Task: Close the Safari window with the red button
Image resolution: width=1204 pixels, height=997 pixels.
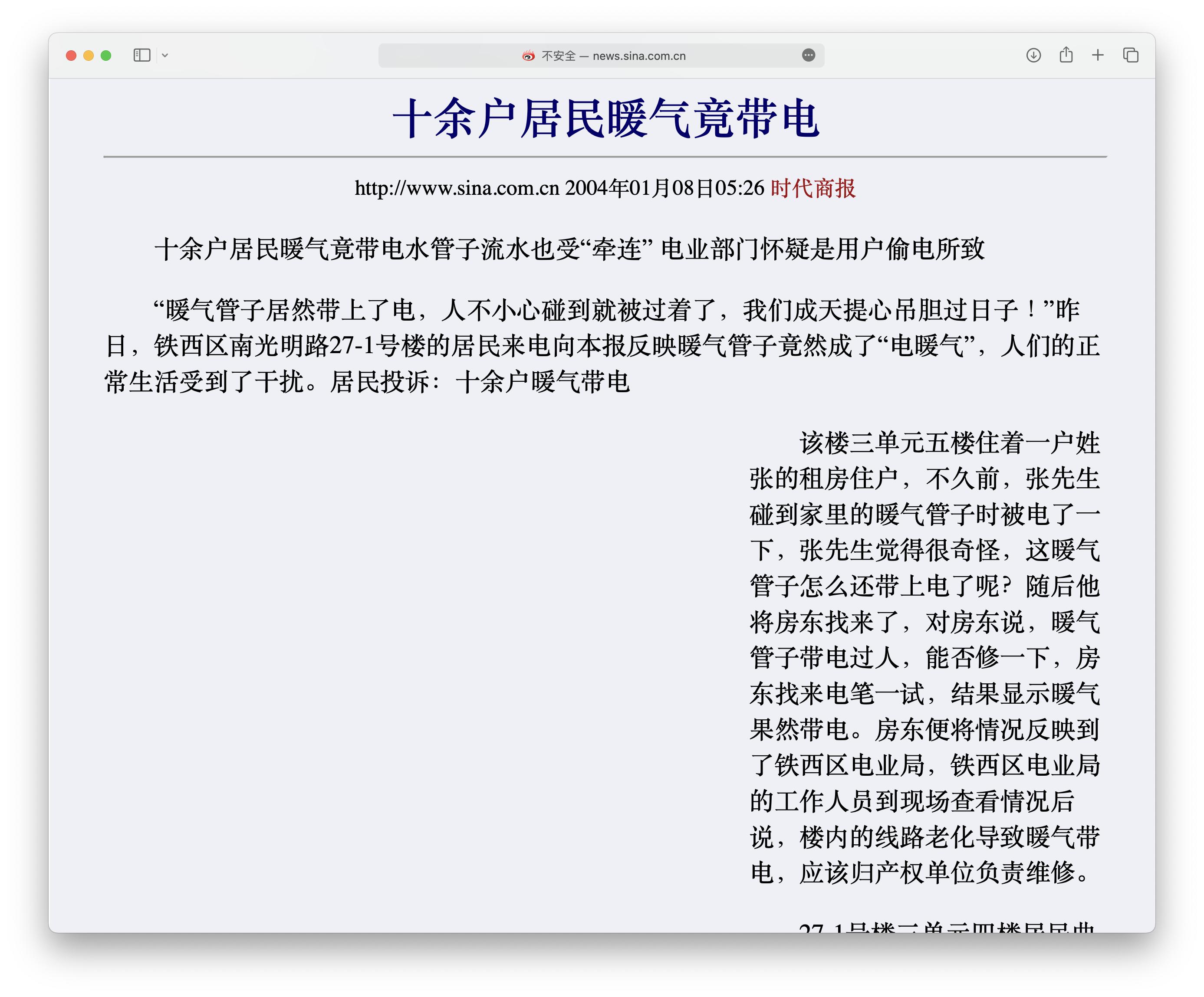Action: (x=71, y=56)
